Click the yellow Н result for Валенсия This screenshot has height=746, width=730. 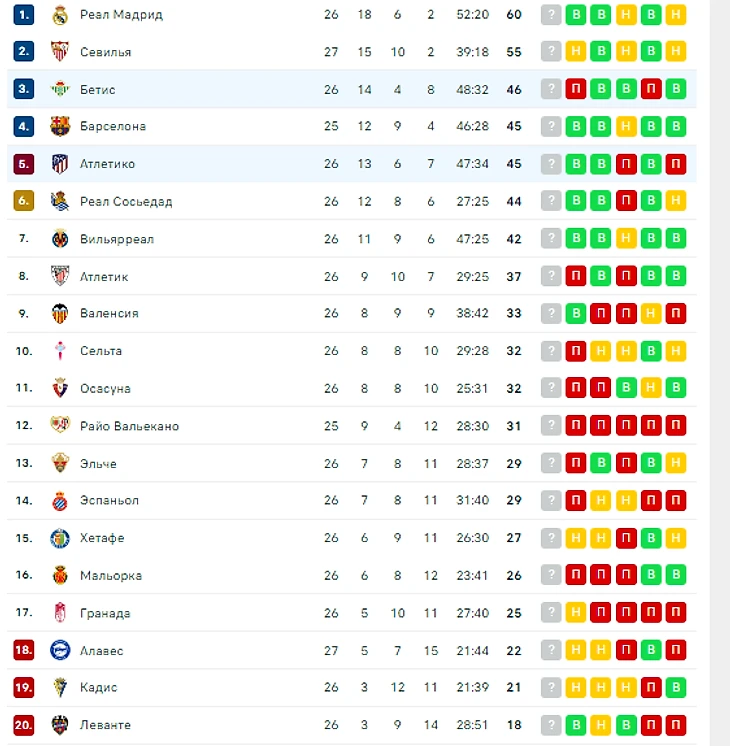pos(651,313)
